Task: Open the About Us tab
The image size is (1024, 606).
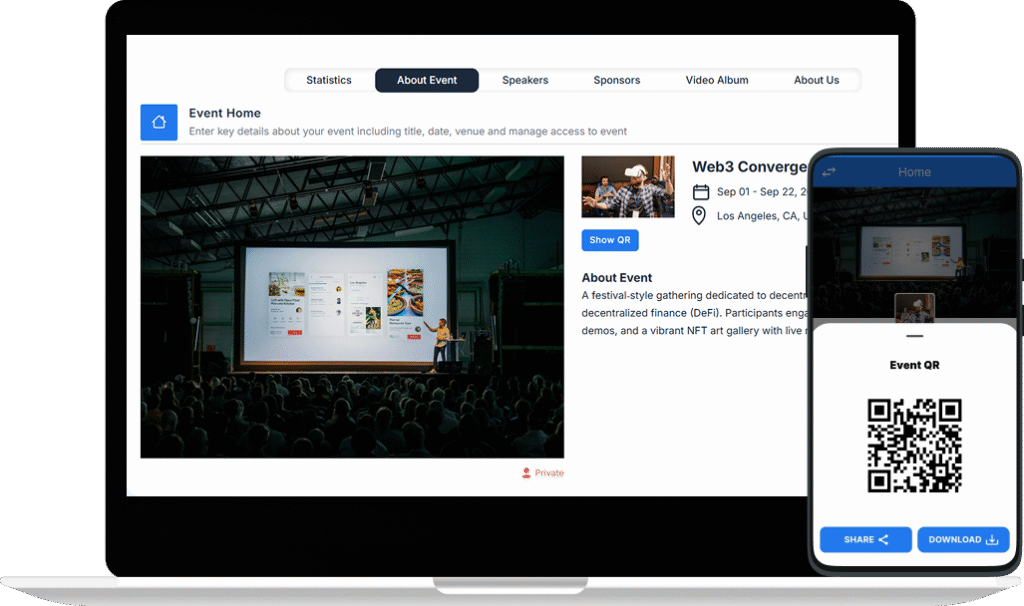Action: [816, 80]
